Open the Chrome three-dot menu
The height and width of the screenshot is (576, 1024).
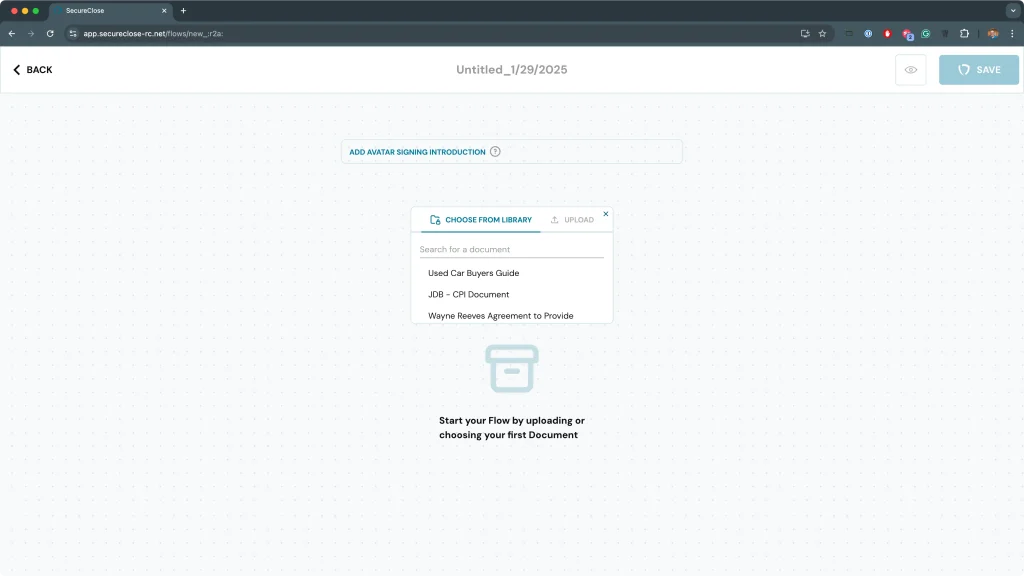click(x=1012, y=33)
